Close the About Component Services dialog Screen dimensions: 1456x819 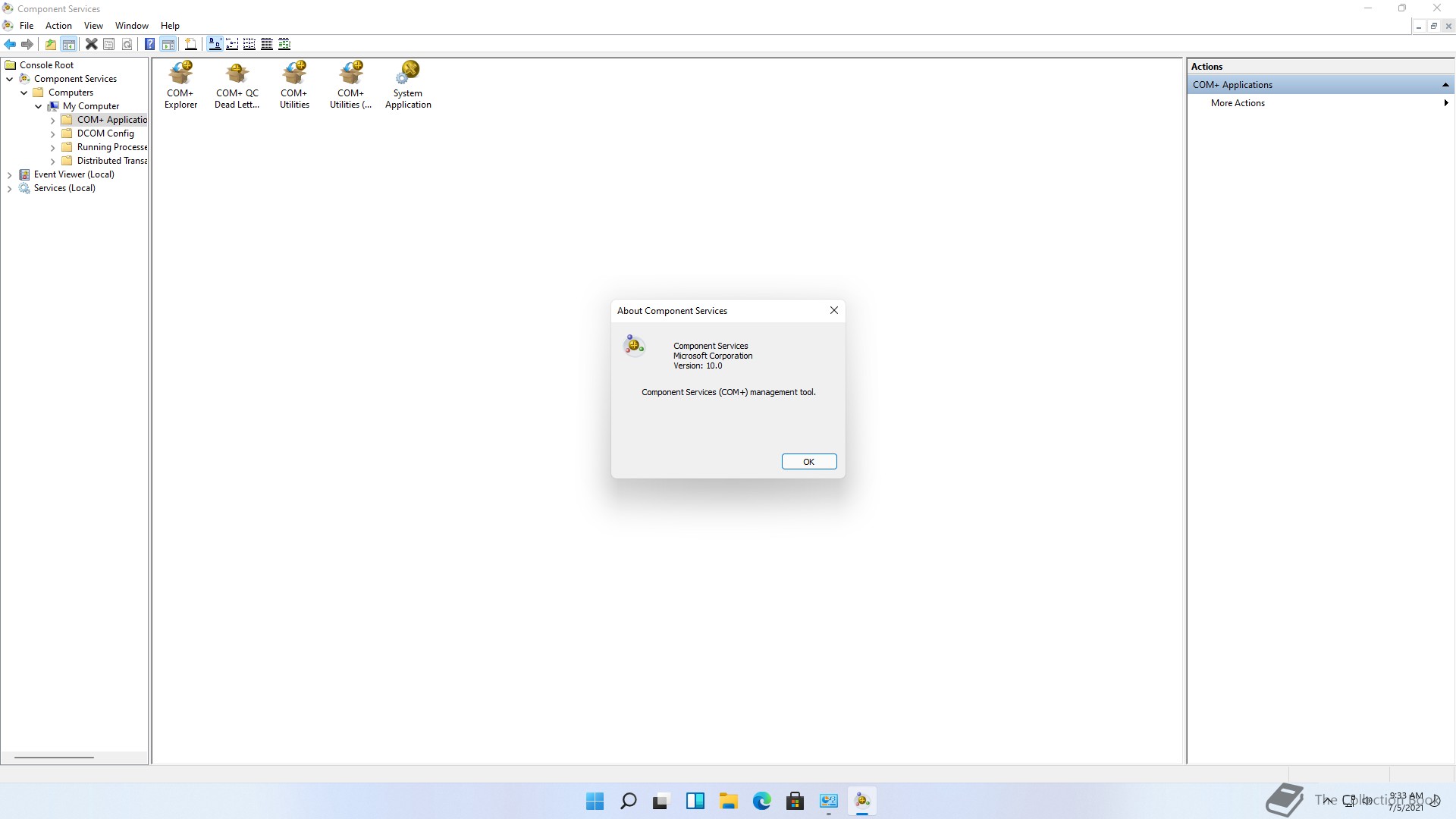click(834, 310)
